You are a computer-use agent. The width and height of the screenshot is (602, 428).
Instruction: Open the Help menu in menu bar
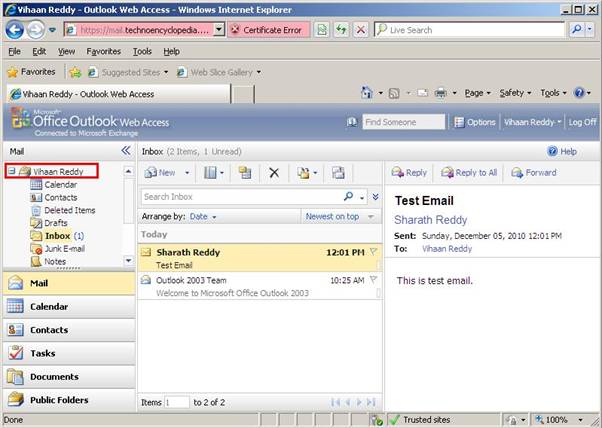[171, 51]
